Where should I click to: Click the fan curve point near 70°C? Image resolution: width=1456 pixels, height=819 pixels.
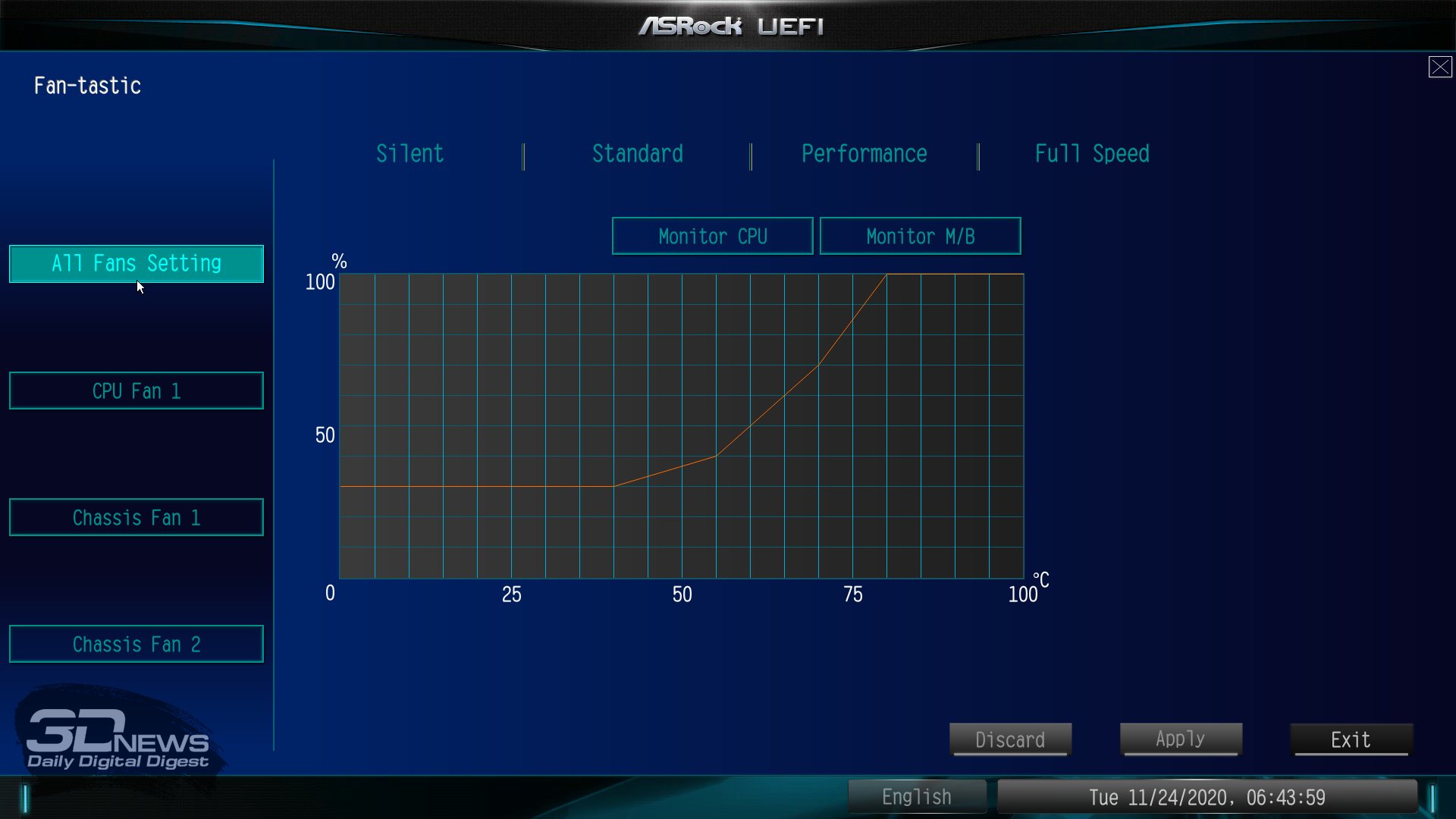pyautogui.click(x=818, y=366)
